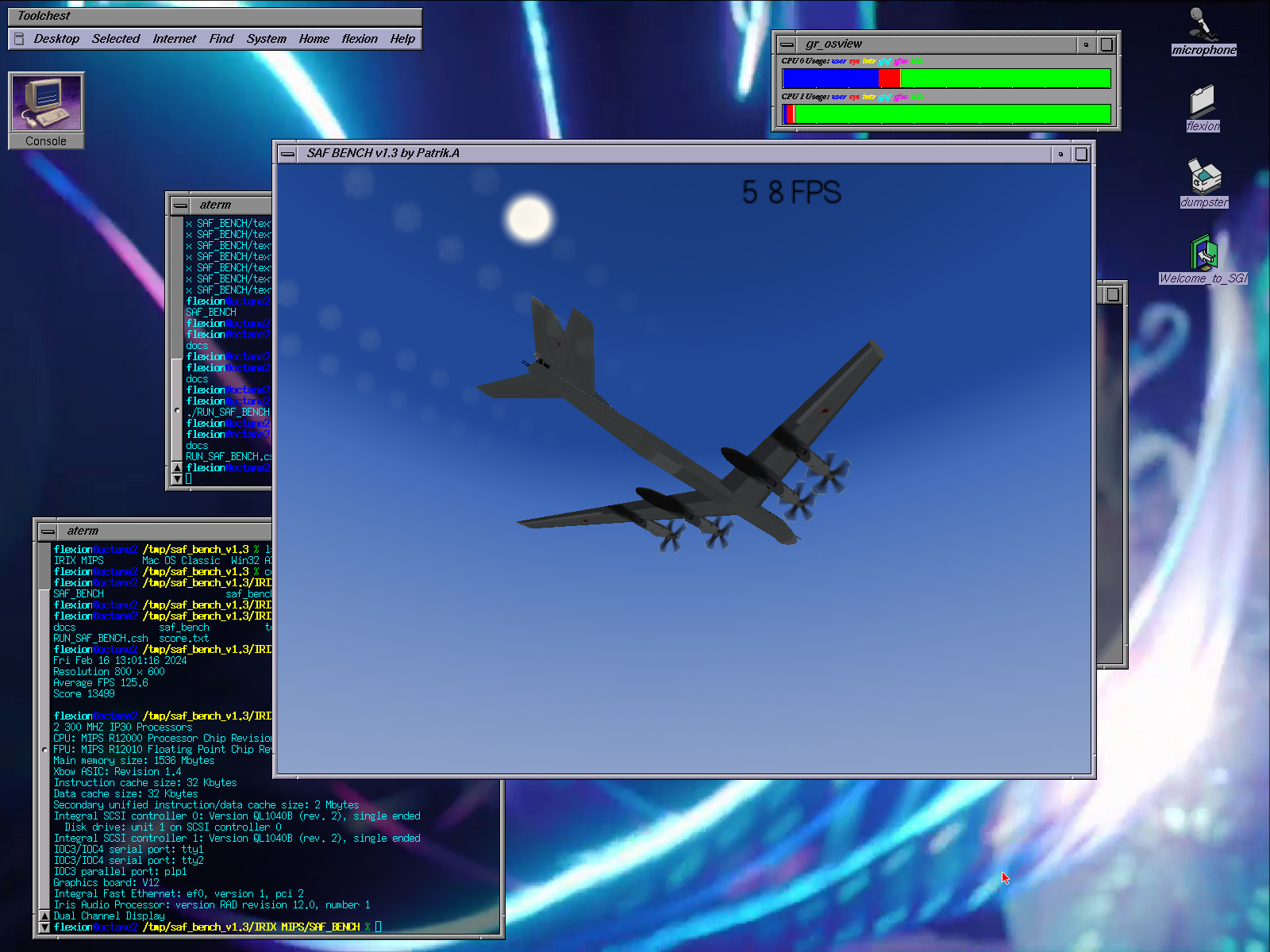
Task: Open the Internet menu in Toolchest
Action: coord(174,39)
